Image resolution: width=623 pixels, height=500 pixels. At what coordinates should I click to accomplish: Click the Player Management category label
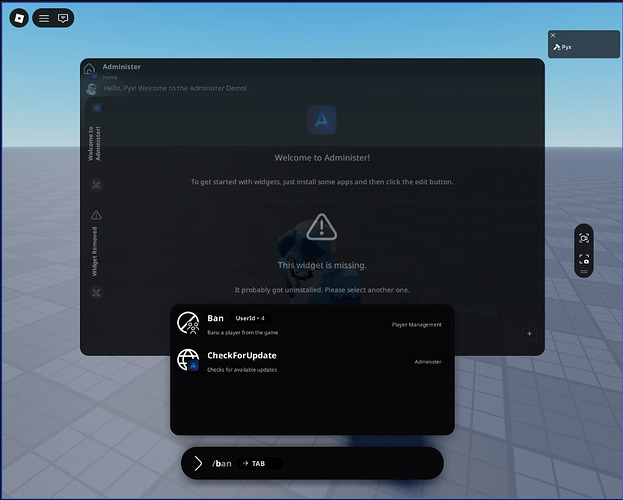416,325
